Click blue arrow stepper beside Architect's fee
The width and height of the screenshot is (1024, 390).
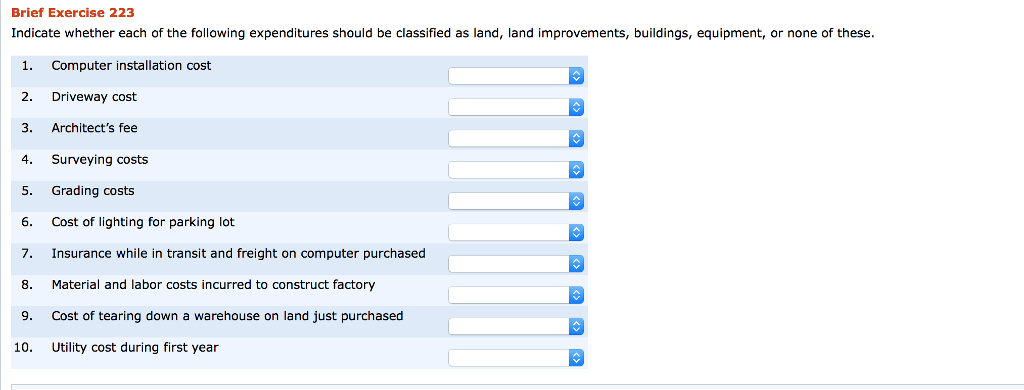pos(575,139)
